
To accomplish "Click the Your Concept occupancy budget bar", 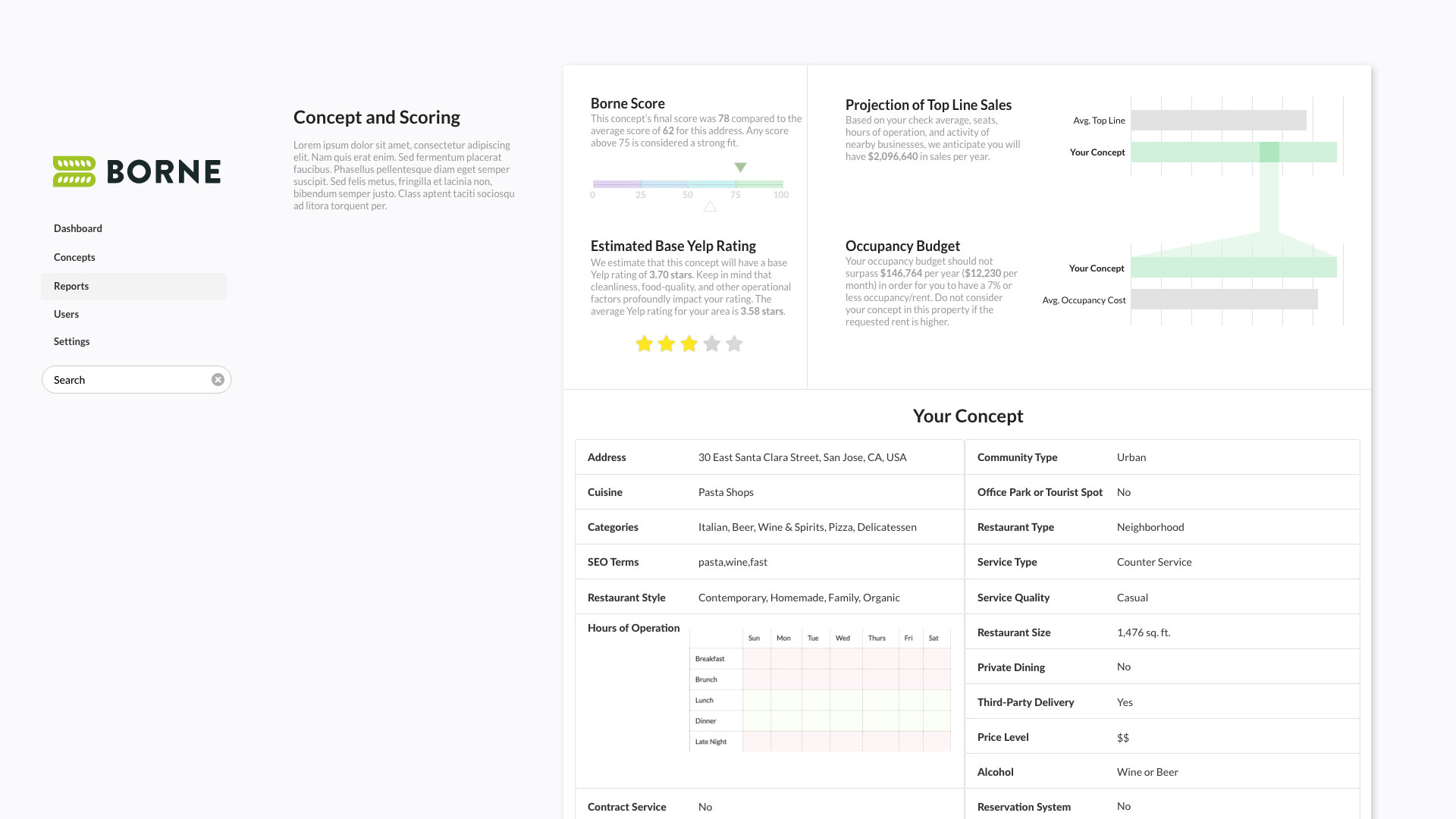I will pyautogui.click(x=1234, y=267).
